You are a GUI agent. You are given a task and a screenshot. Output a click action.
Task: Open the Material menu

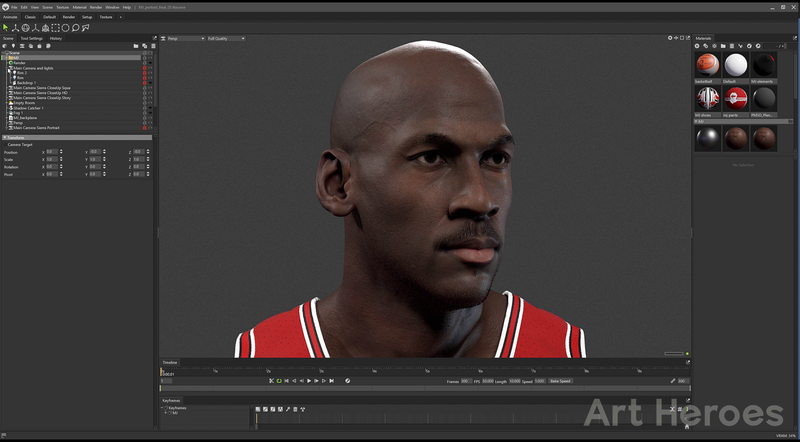pyautogui.click(x=79, y=8)
